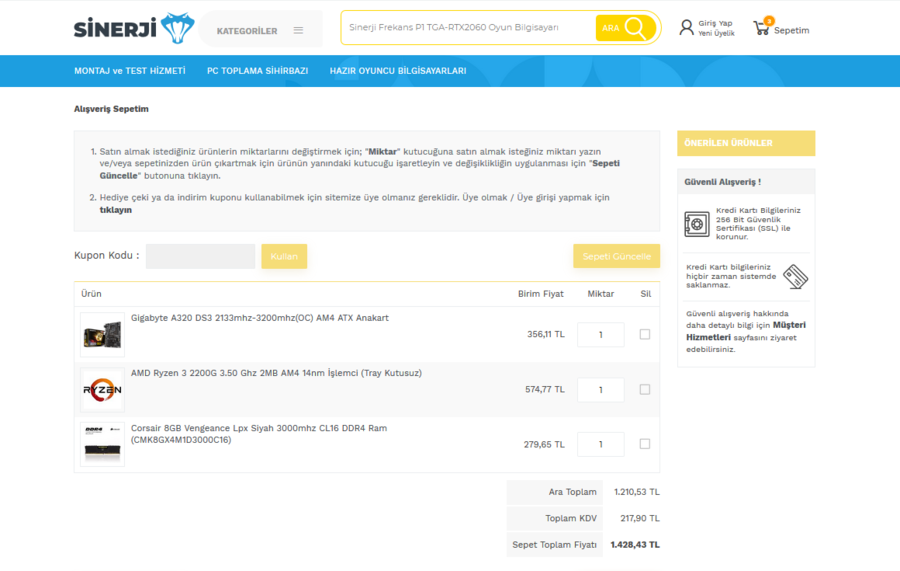Focus the site search input field

coord(468,28)
